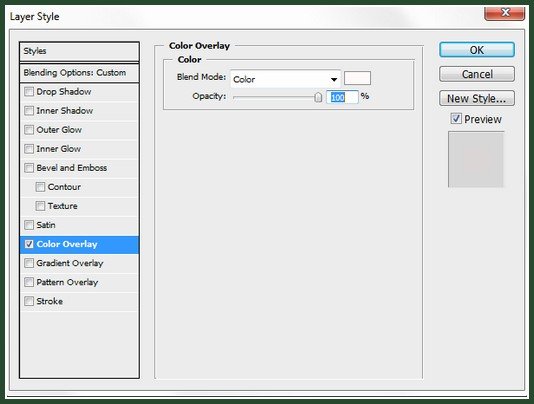
Task: Open the Blend Mode dropdown
Action: pyautogui.click(x=285, y=79)
